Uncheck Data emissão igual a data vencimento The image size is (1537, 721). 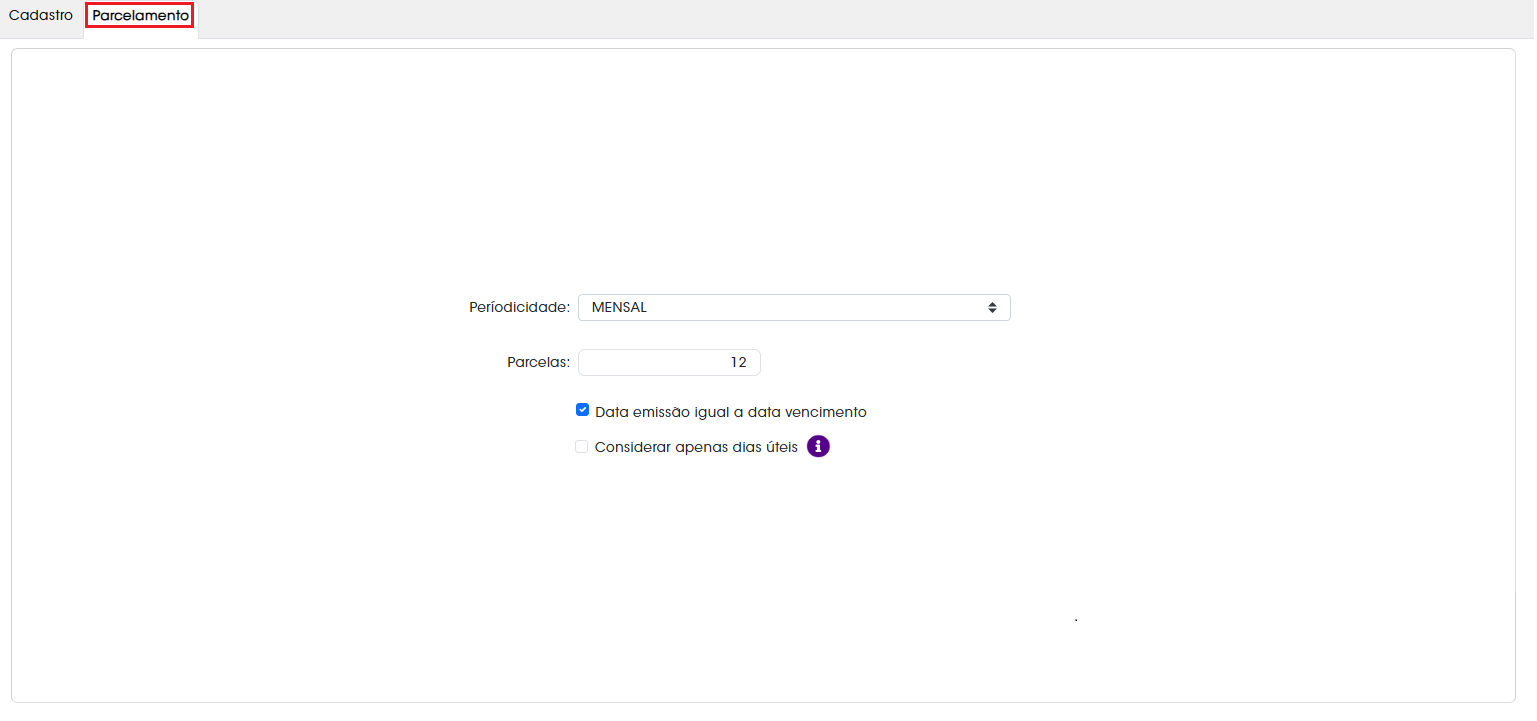(582, 410)
